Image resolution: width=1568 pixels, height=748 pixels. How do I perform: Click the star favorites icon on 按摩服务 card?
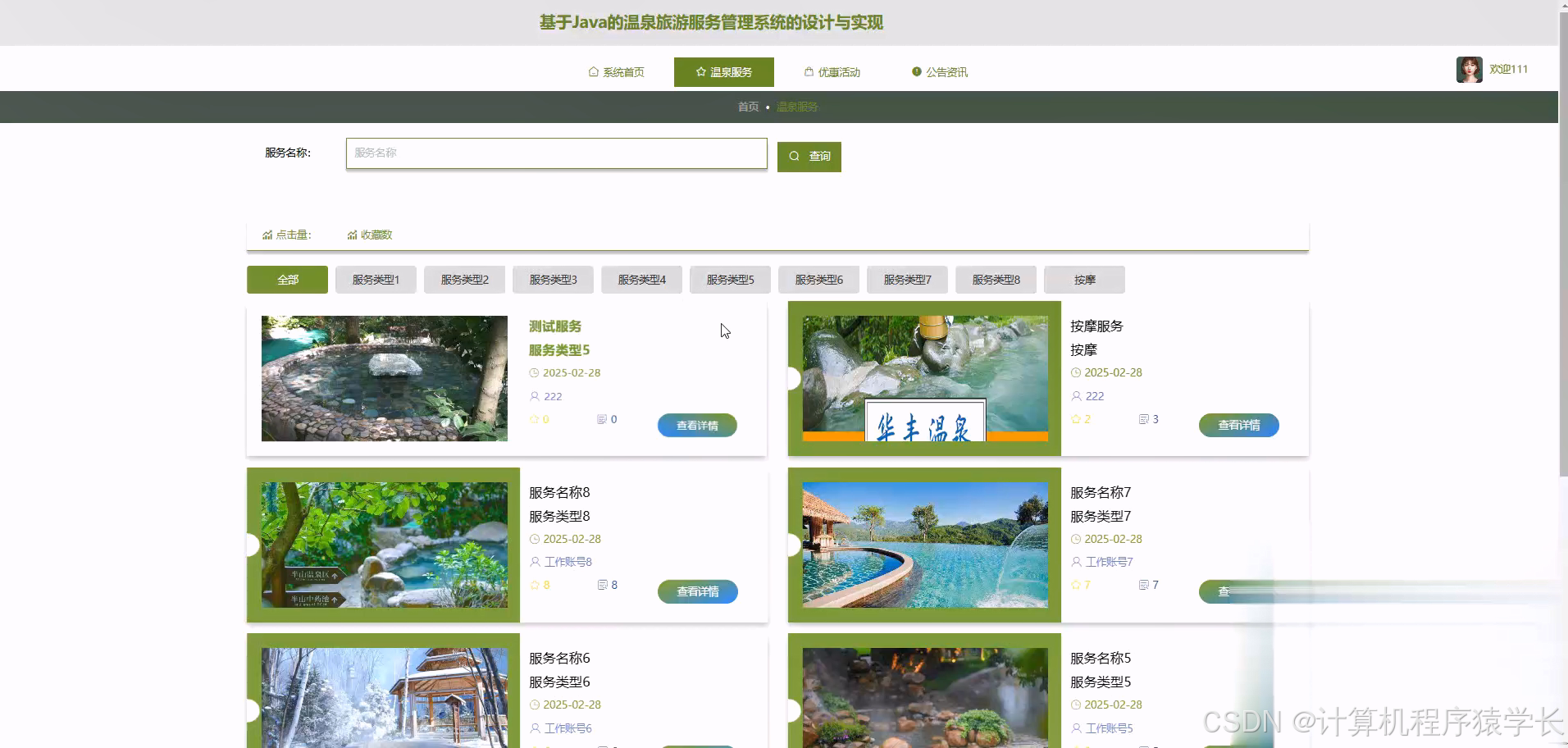[x=1076, y=419]
